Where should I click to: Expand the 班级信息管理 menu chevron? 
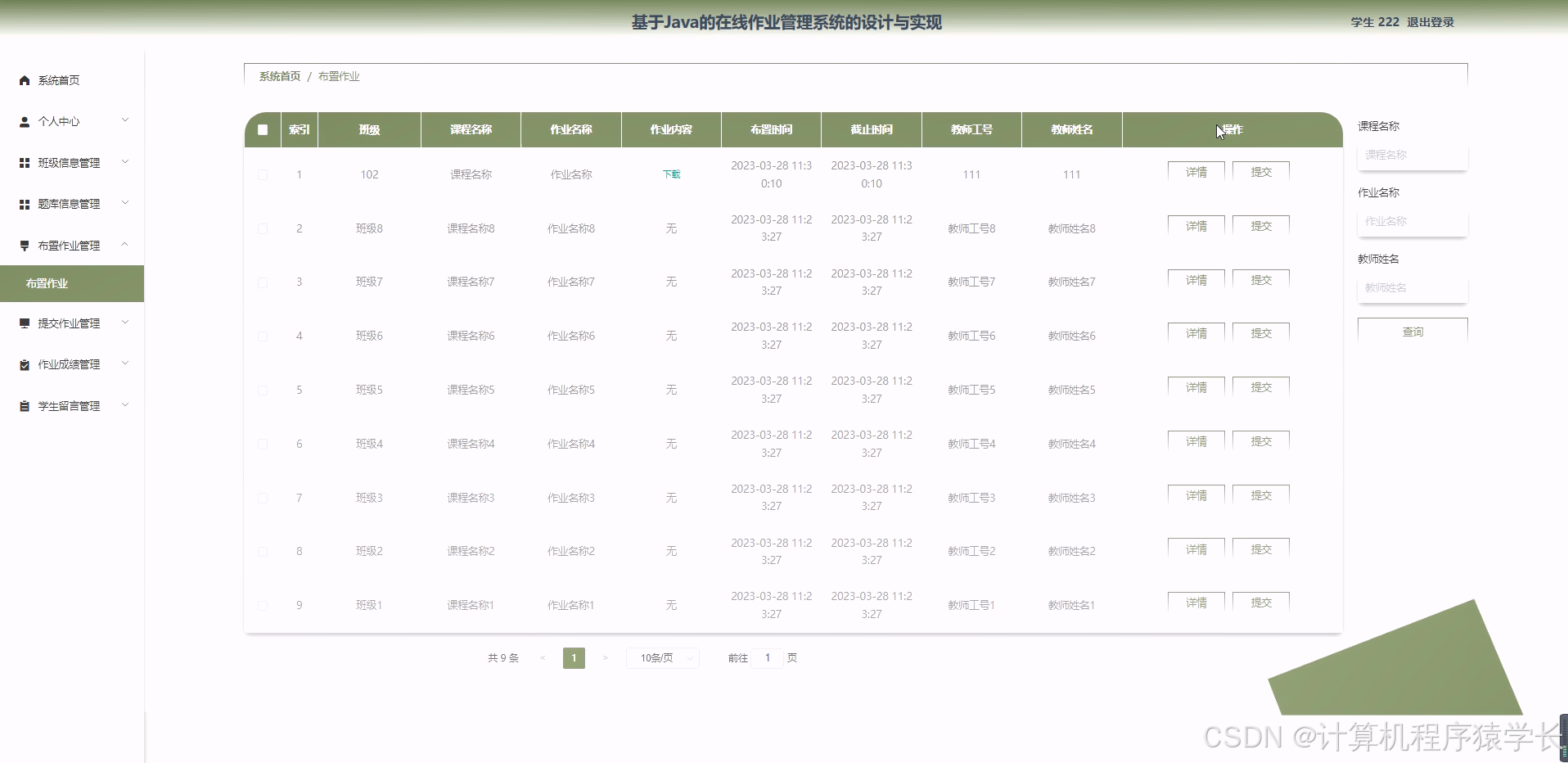click(125, 162)
